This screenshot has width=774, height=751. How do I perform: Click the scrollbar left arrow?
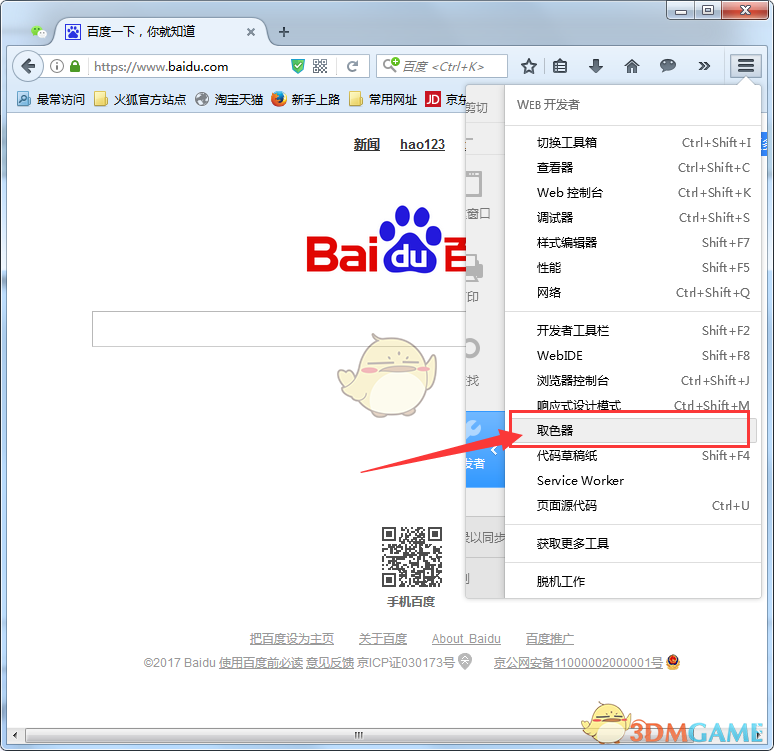(15, 735)
